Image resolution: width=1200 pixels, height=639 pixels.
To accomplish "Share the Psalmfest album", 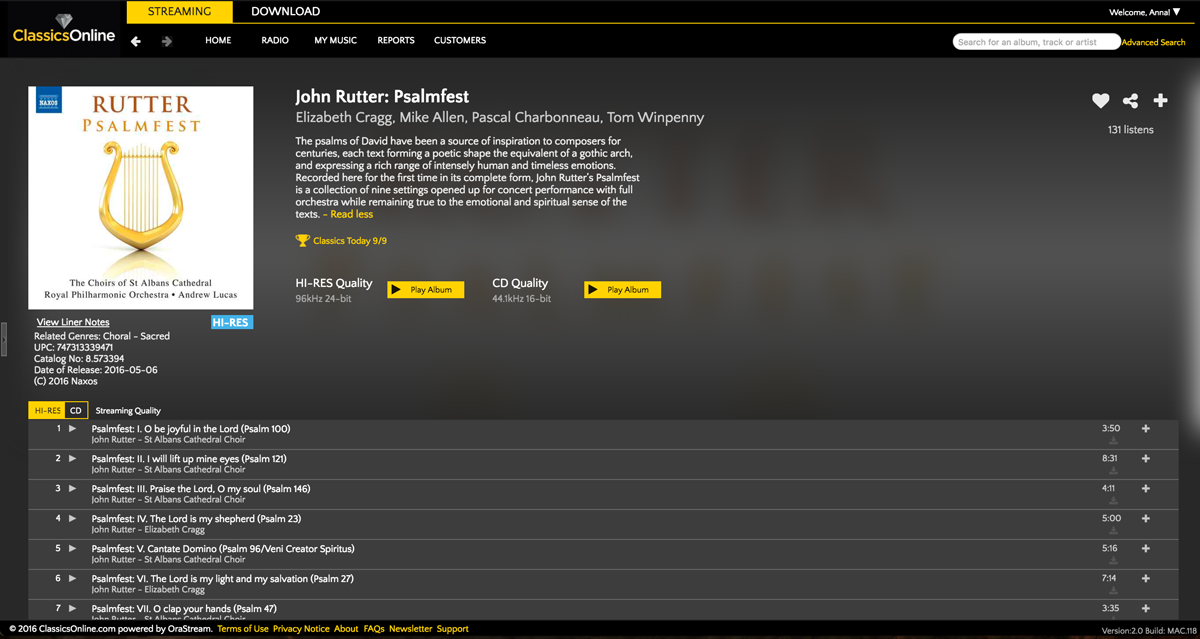I will [x=1131, y=100].
